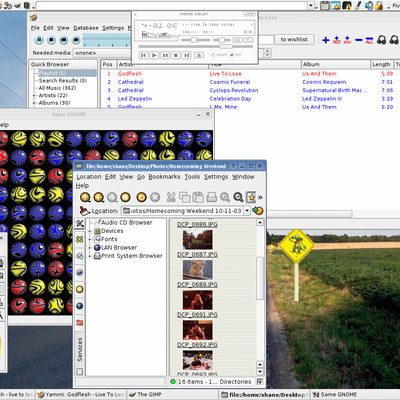The height and width of the screenshot is (400, 400).
Task: Open the Database menu in Yammi
Action: [x=86, y=28]
